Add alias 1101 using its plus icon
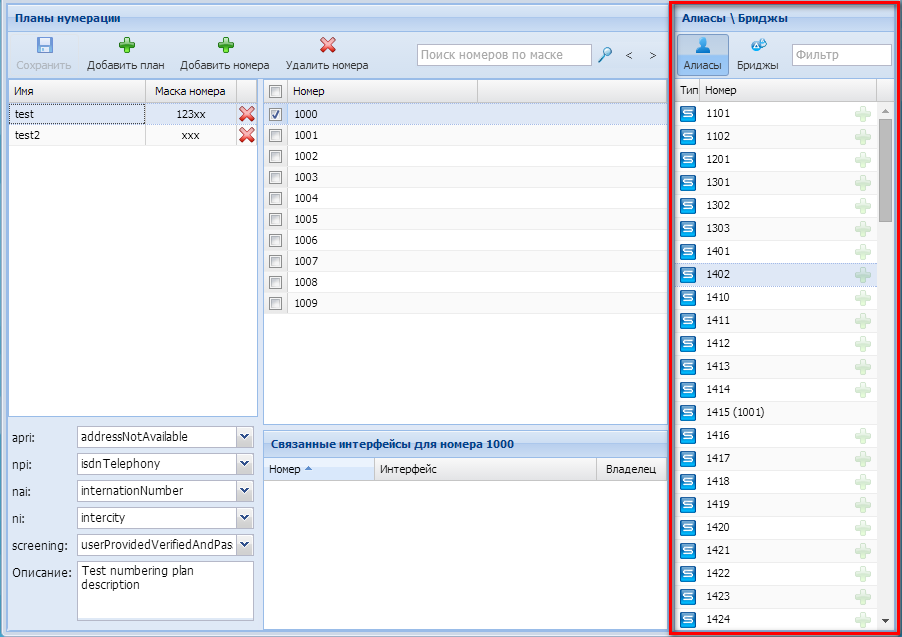The height and width of the screenshot is (637, 902). click(862, 114)
